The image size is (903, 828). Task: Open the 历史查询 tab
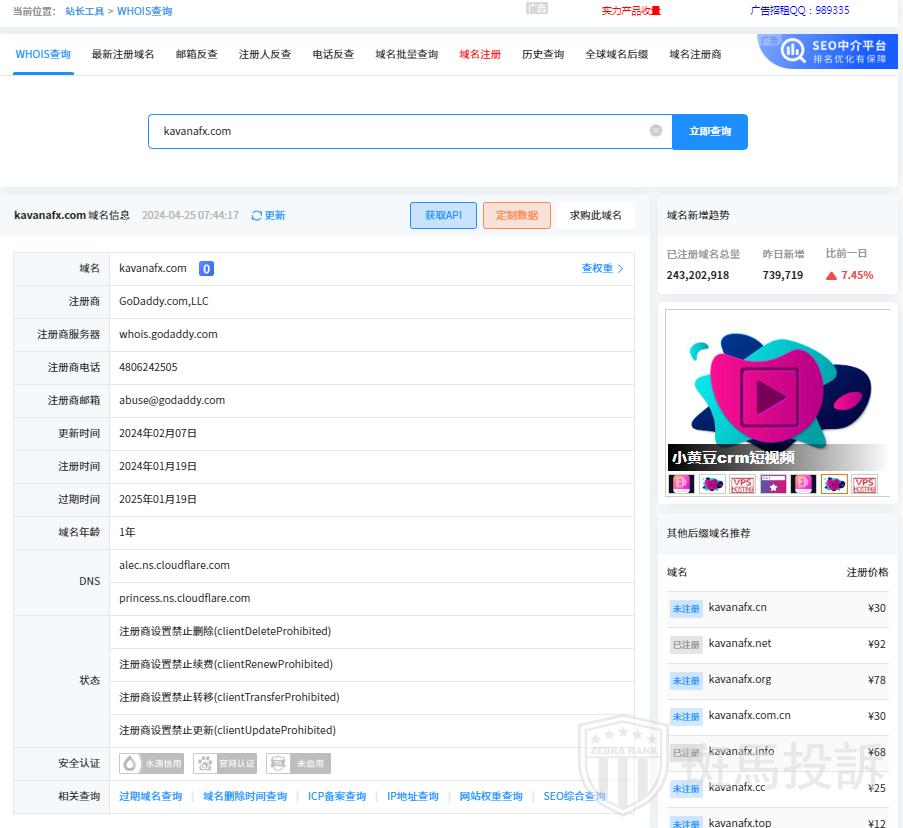pyautogui.click(x=543, y=54)
